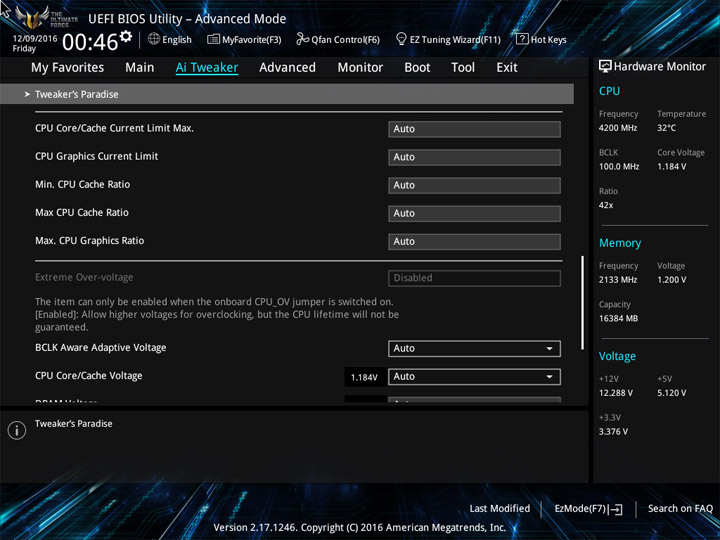Viewport: 720px width, 540px height.
Task: Click the CPU Core/Cache Voltage label
Action: point(89,376)
